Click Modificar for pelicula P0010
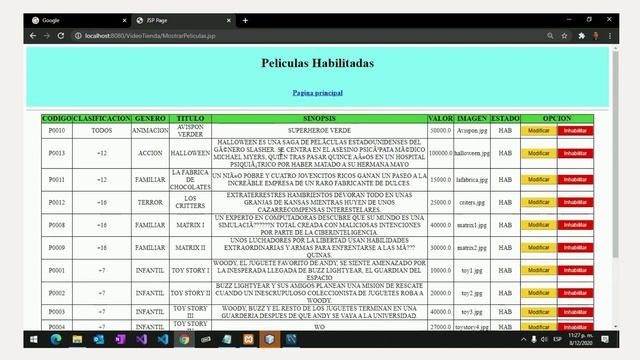Screen dimensions: 640x360 click(x=538, y=131)
